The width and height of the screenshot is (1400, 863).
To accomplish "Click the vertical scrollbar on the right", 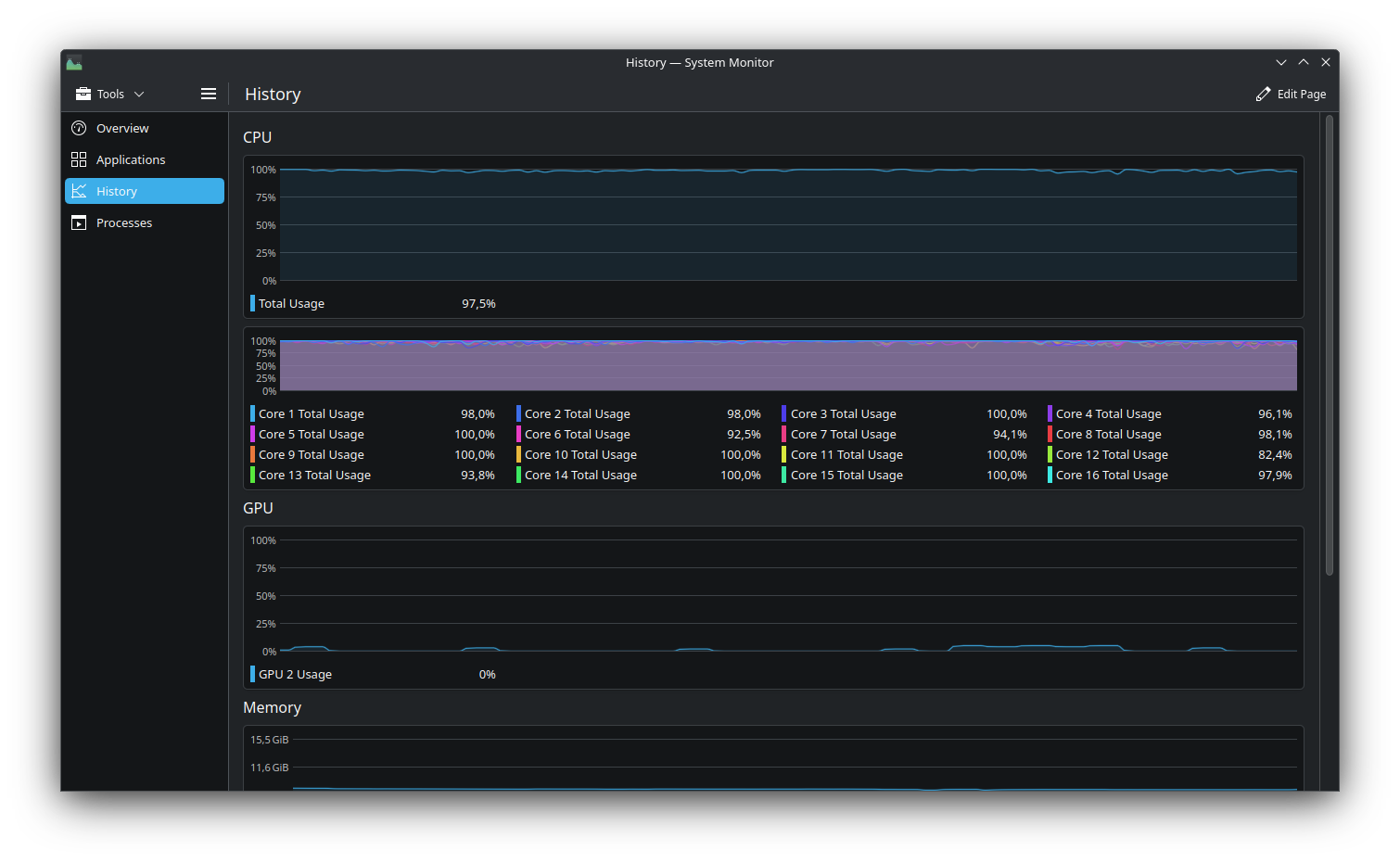I will click(x=1329, y=345).
